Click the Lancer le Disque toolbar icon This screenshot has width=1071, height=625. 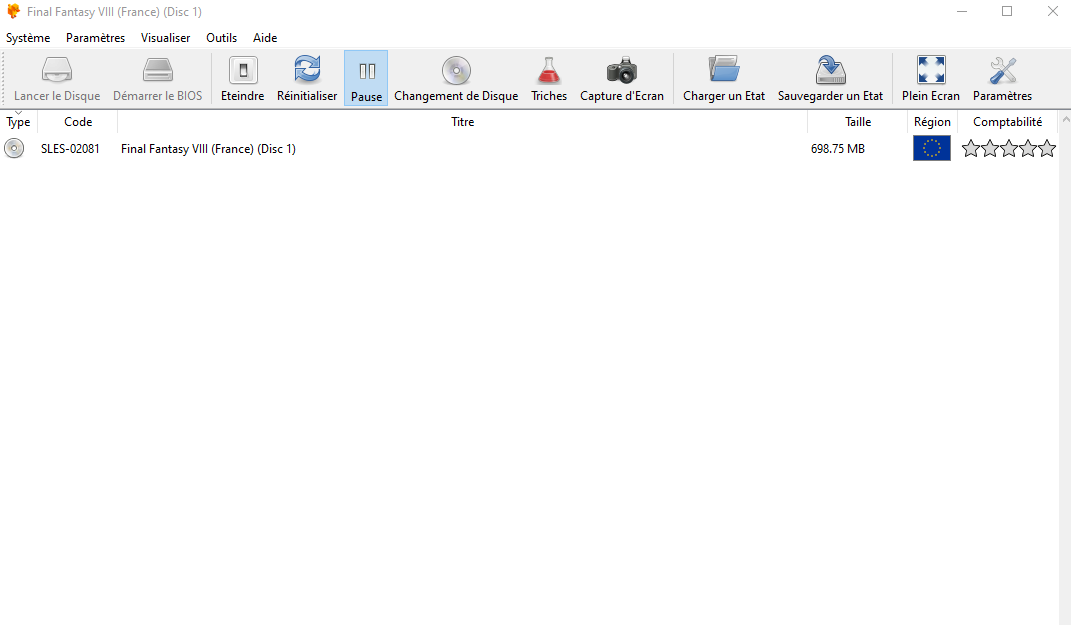point(57,79)
